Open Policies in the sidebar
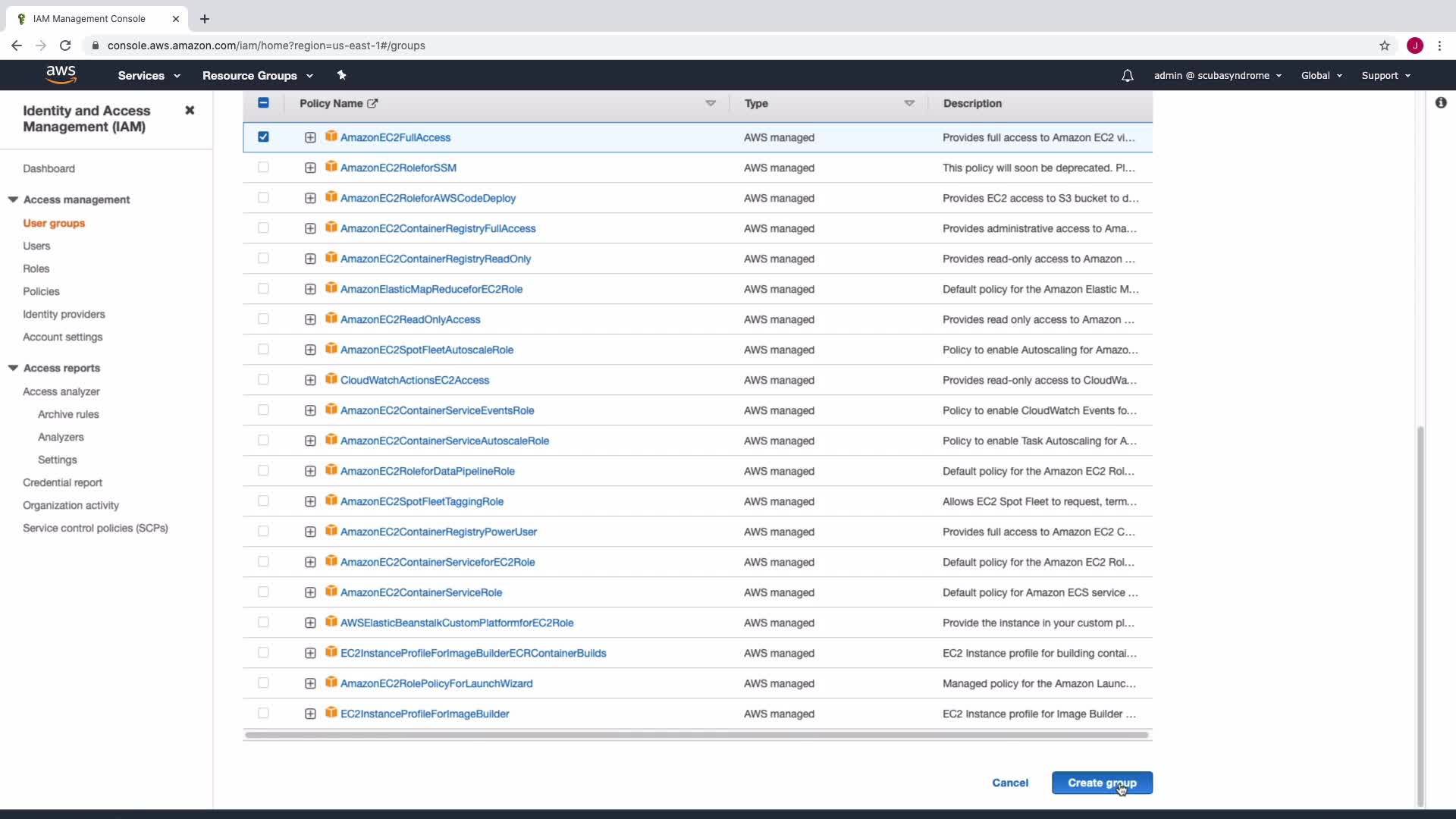This screenshot has width=1456, height=819. click(x=41, y=291)
